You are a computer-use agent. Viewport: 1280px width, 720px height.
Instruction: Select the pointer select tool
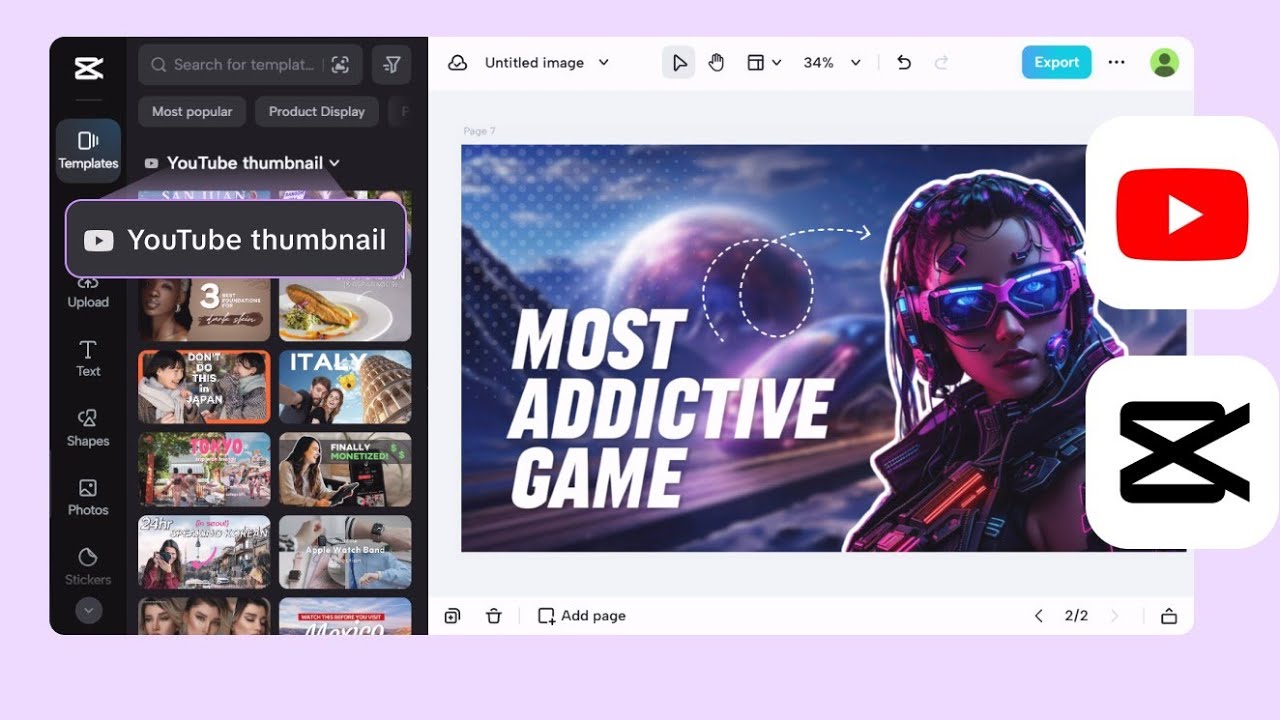tap(679, 62)
